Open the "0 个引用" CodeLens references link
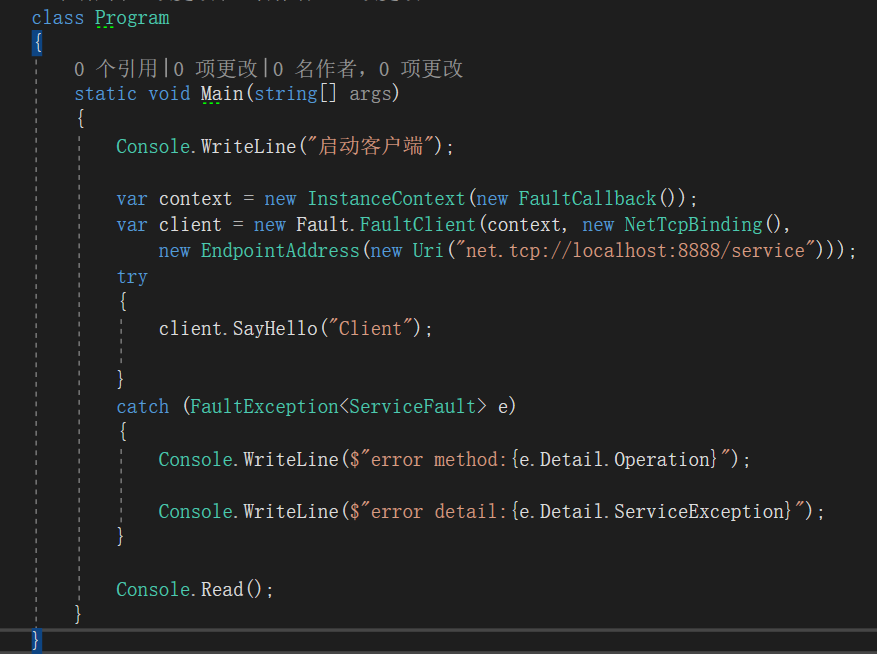 point(116,68)
